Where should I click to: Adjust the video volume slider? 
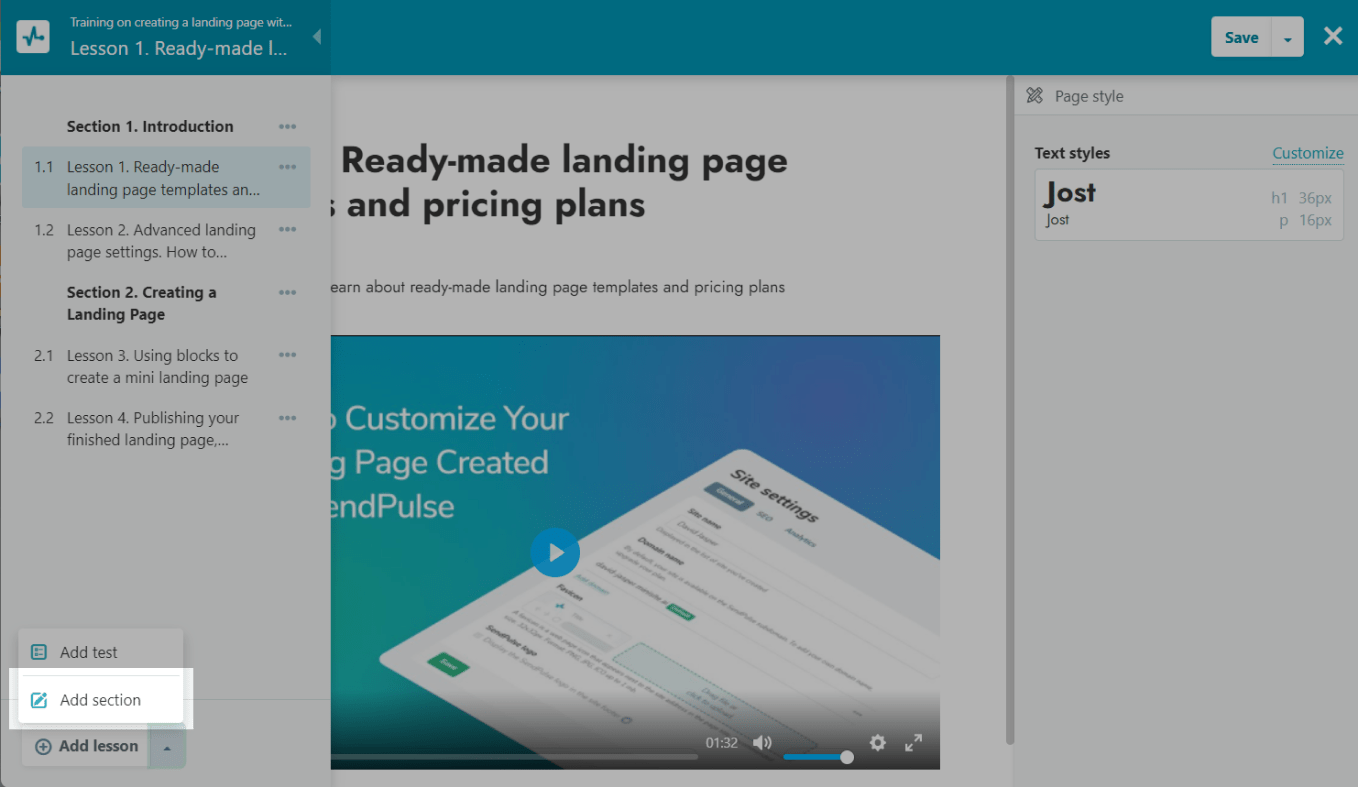[x=816, y=757]
